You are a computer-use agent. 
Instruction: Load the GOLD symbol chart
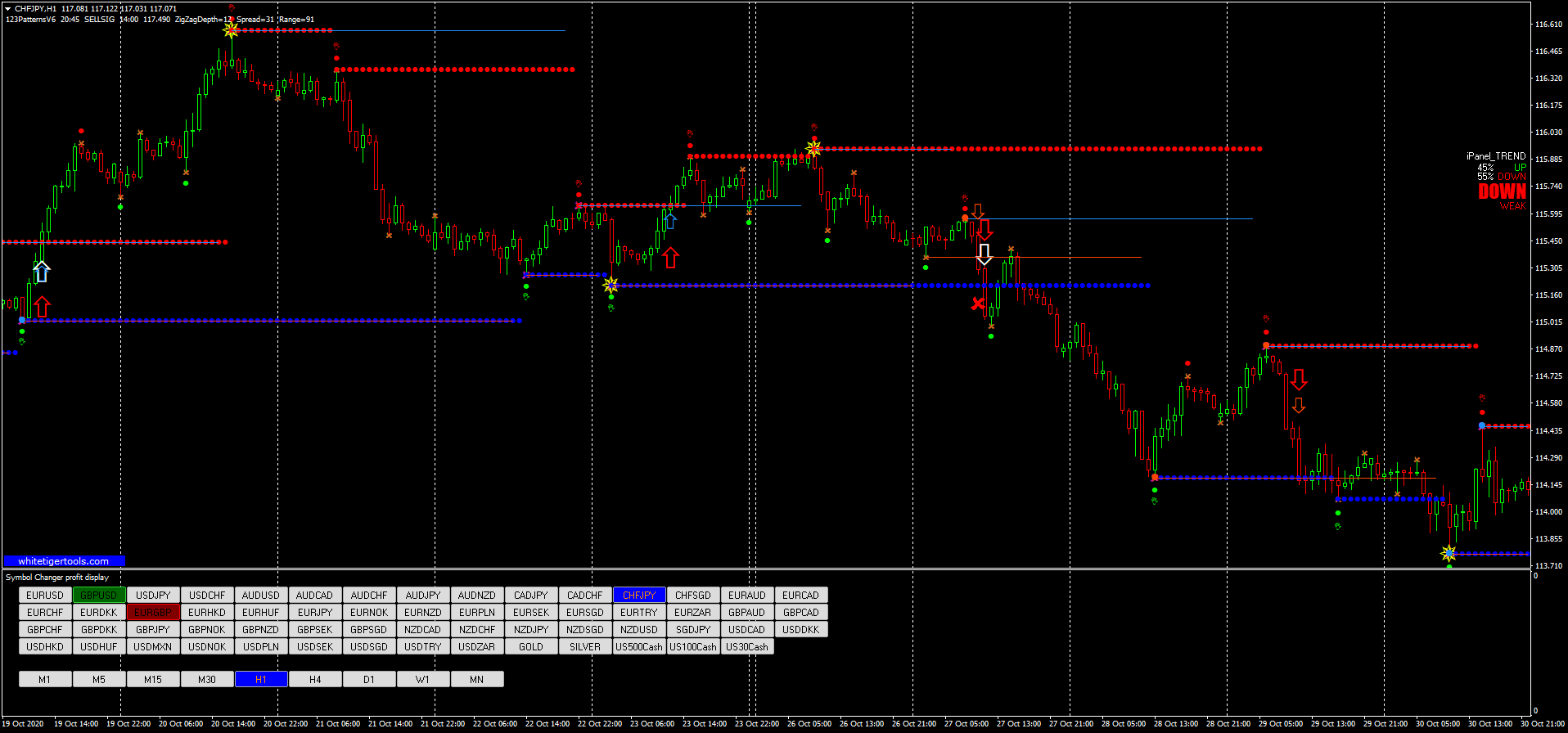coord(531,646)
